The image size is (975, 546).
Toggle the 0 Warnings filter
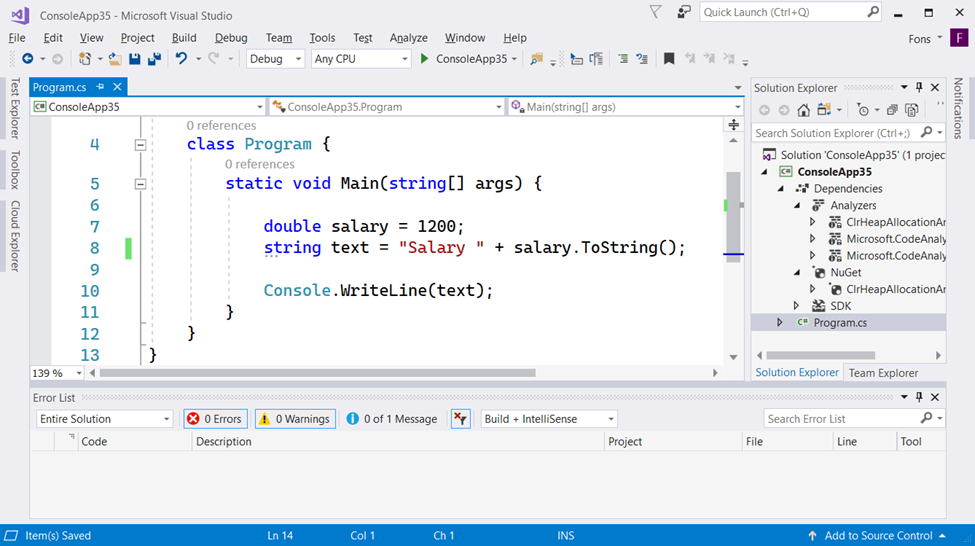(x=295, y=419)
